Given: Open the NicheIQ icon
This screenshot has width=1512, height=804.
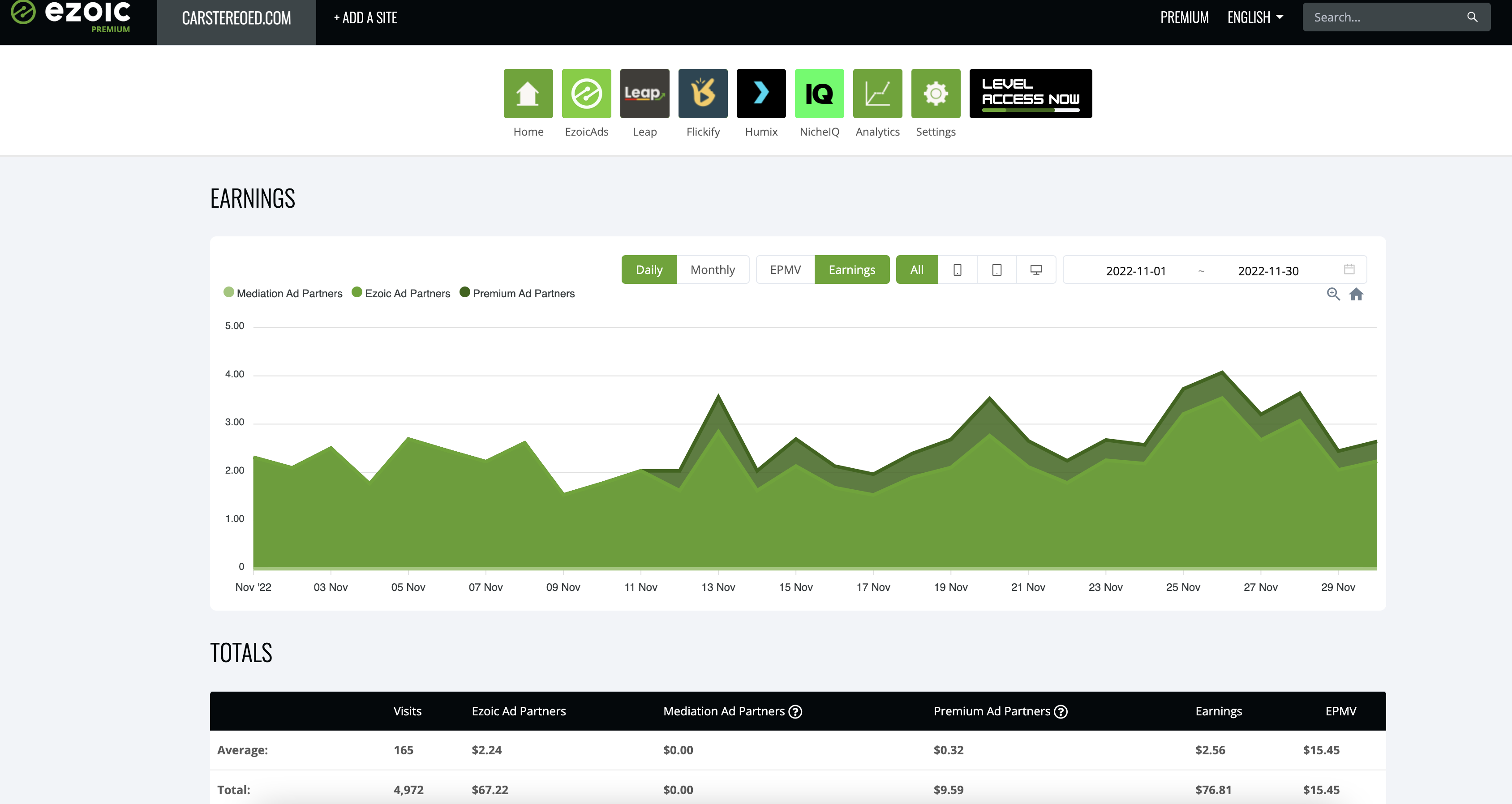Looking at the screenshot, I should 819,93.
